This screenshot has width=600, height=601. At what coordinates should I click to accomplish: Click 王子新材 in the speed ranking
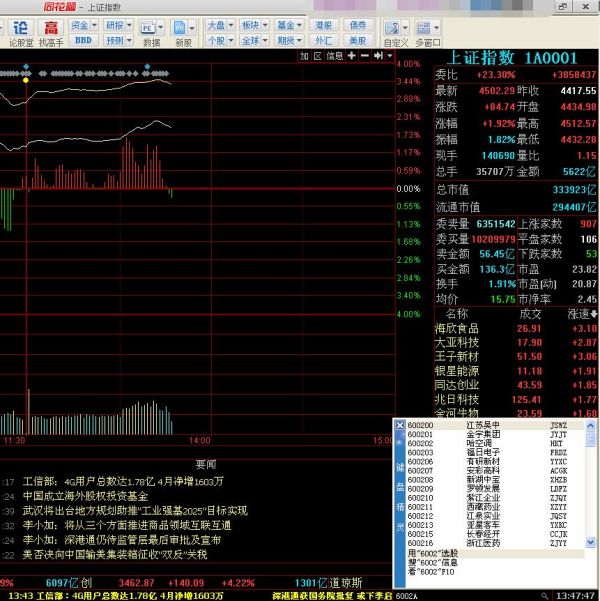(x=457, y=357)
